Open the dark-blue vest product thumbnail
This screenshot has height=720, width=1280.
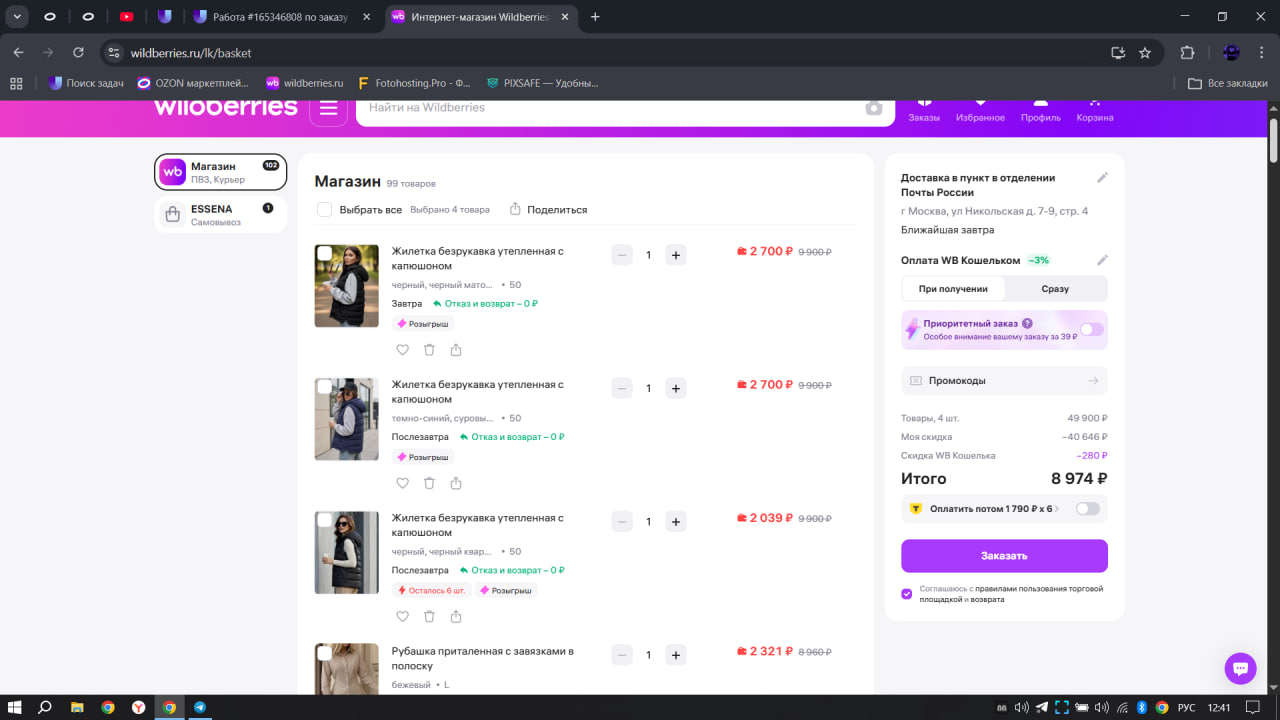[x=347, y=419]
